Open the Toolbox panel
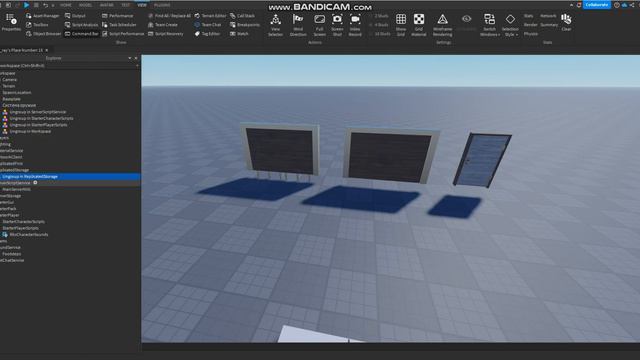640x360 pixels. click(x=37, y=24)
